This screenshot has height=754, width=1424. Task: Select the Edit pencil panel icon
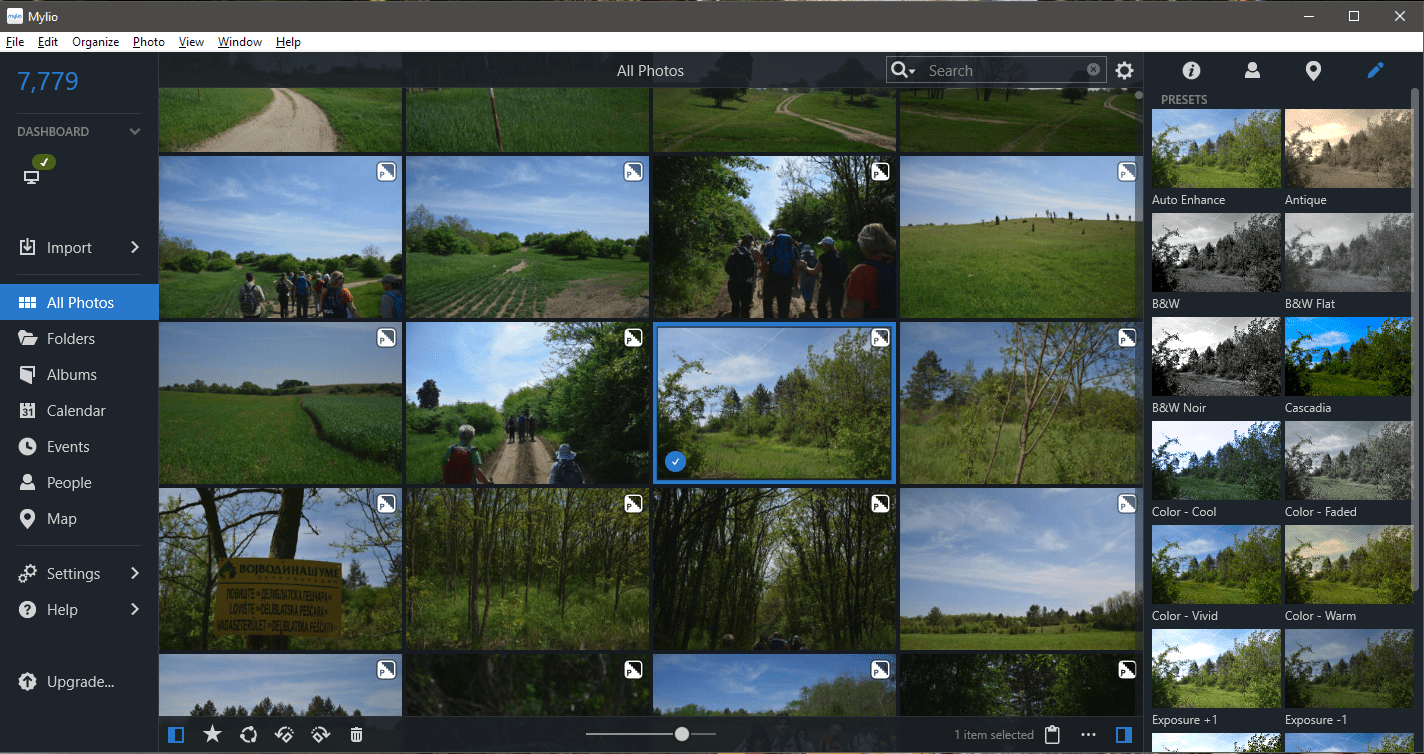pos(1375,70)
